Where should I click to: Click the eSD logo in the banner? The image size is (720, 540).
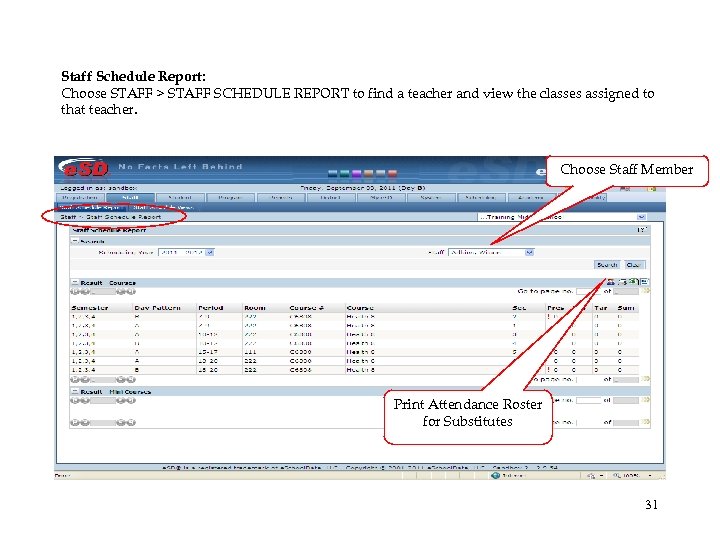pyautogui.click(x=84, y=169)
